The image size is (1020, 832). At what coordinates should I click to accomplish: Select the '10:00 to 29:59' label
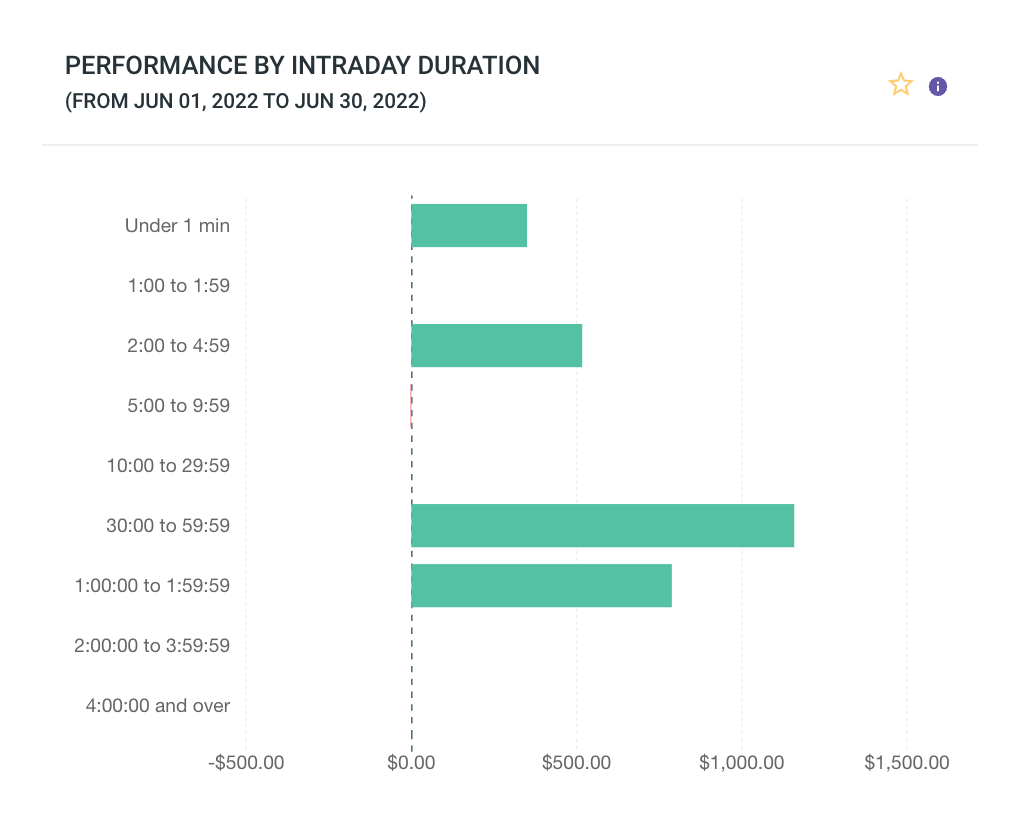(168, 466)
